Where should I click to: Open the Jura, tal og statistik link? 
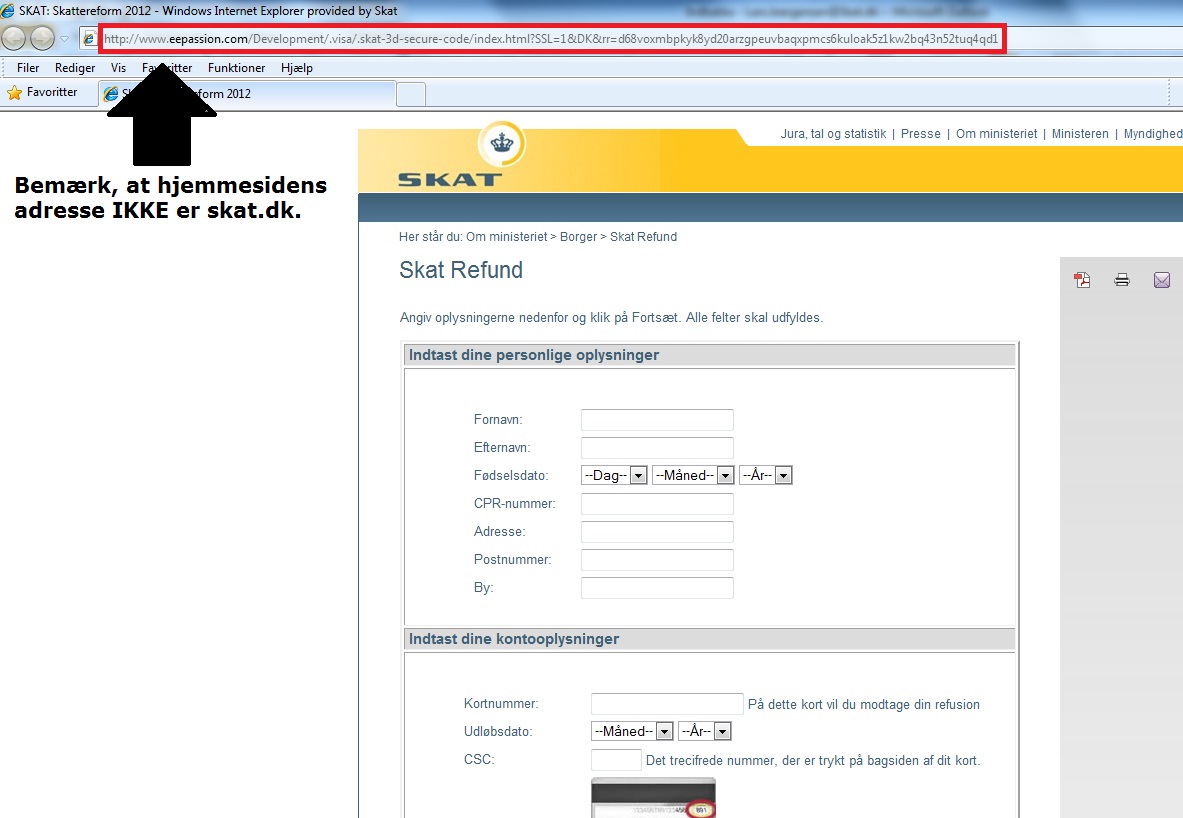pos(833,134)
